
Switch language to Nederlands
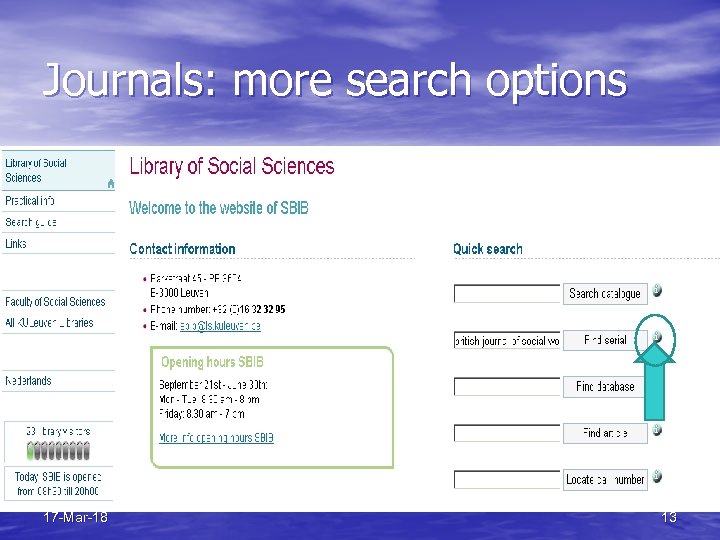click(58, 381)
